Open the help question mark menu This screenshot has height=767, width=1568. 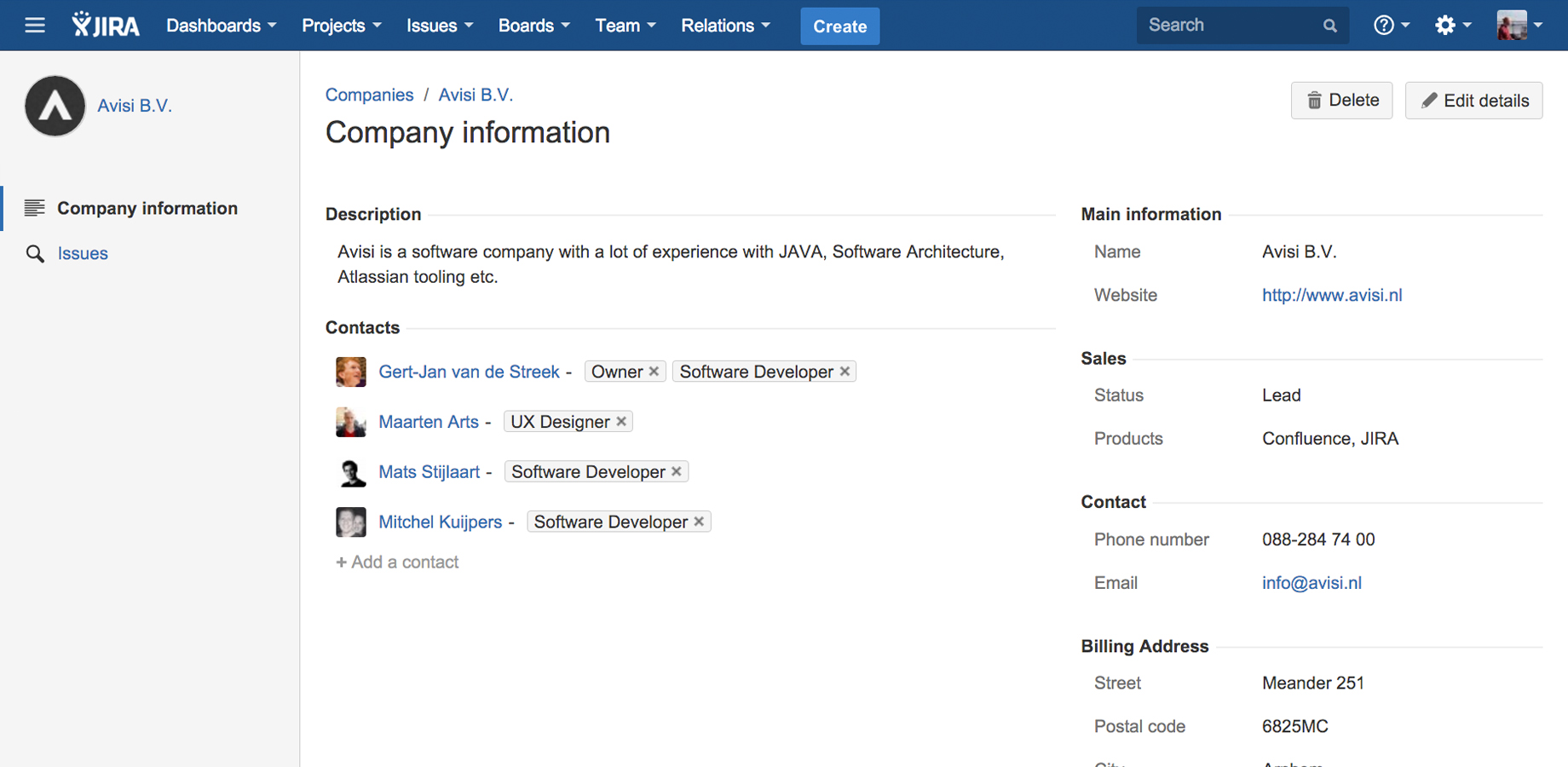pyautogui.click(x=1391, y=26)
